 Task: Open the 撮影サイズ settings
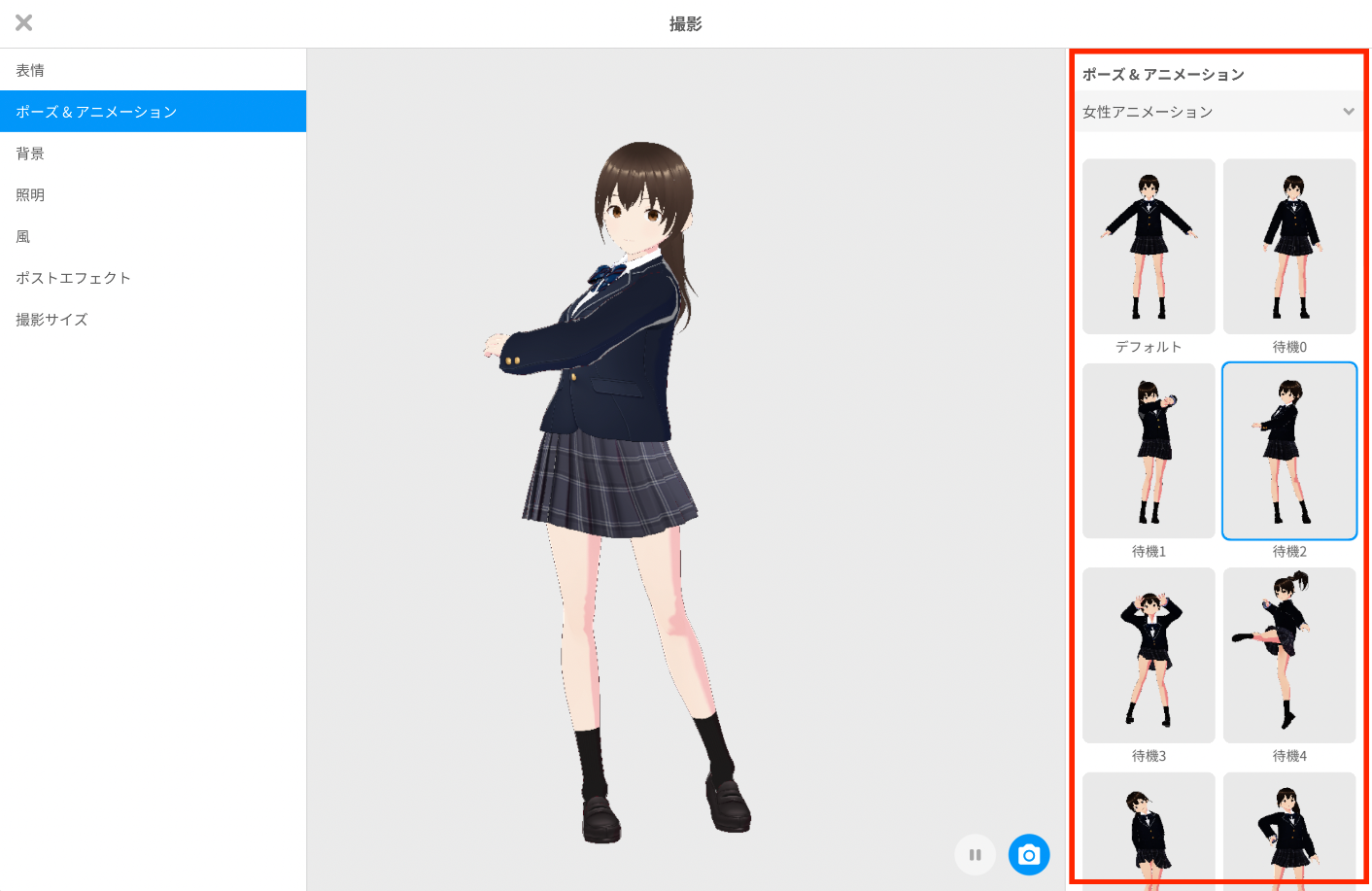point(153,320)
